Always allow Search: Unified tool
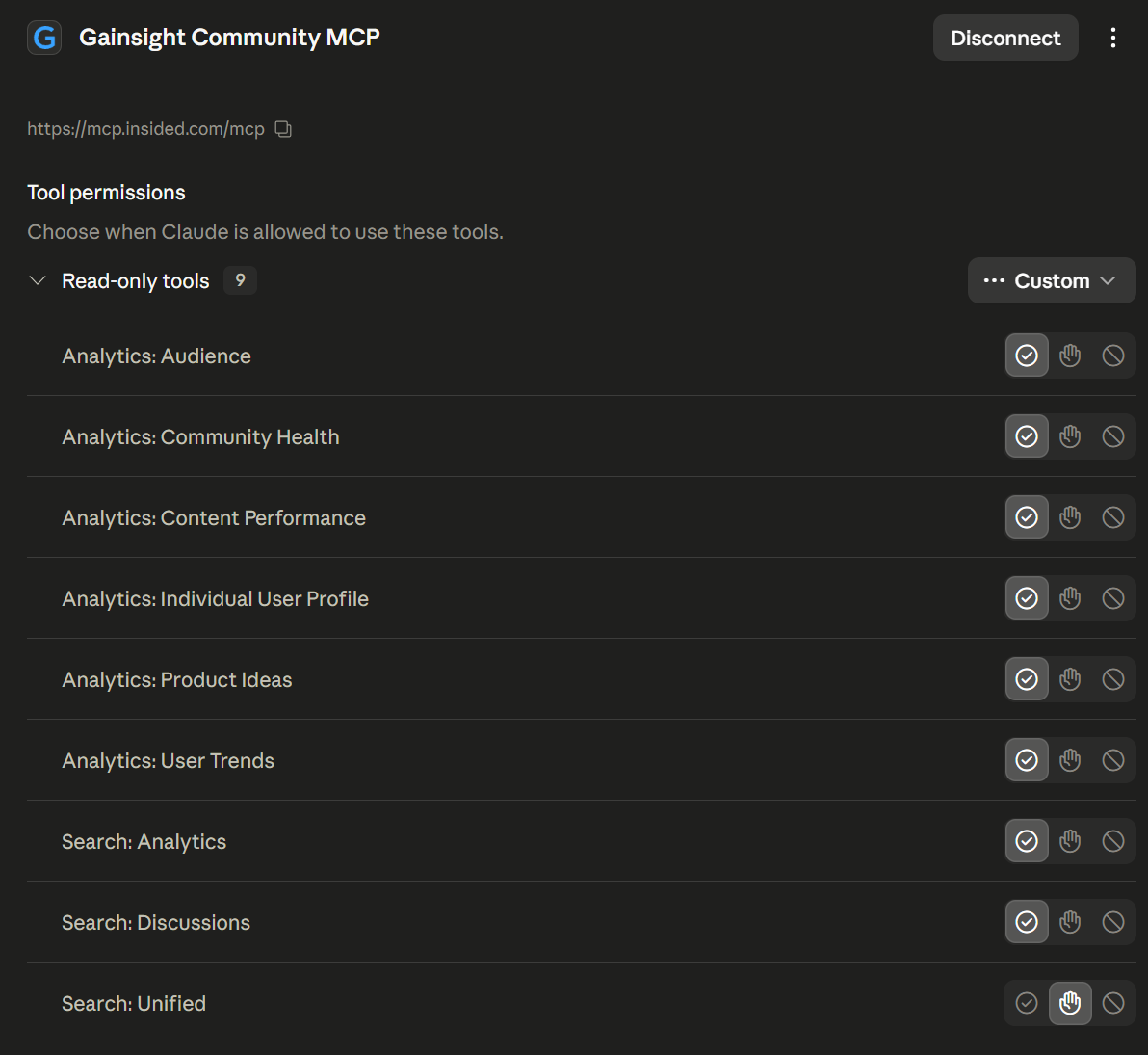This screenshot has height=1055, width=1148. [1027, 1003]
